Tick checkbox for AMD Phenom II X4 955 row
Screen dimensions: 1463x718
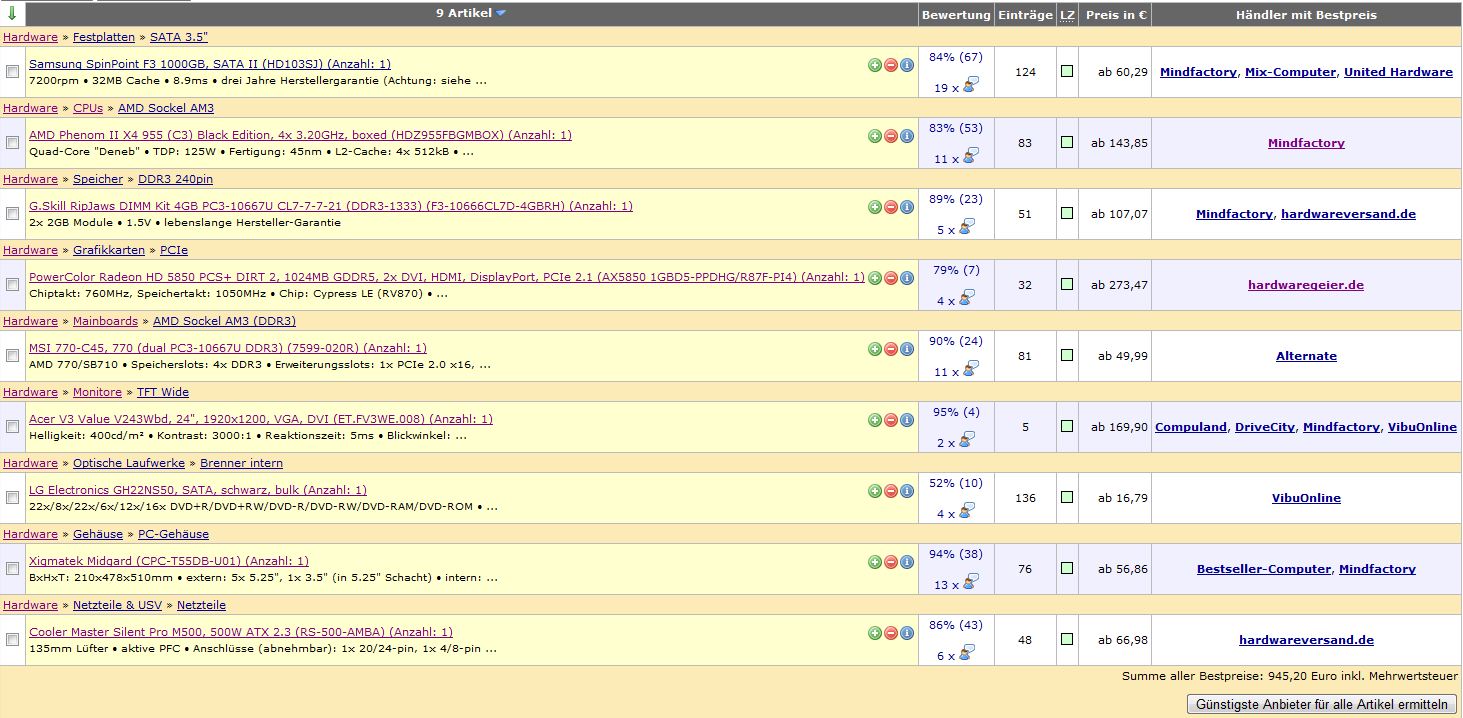click(x=12, y=143)
